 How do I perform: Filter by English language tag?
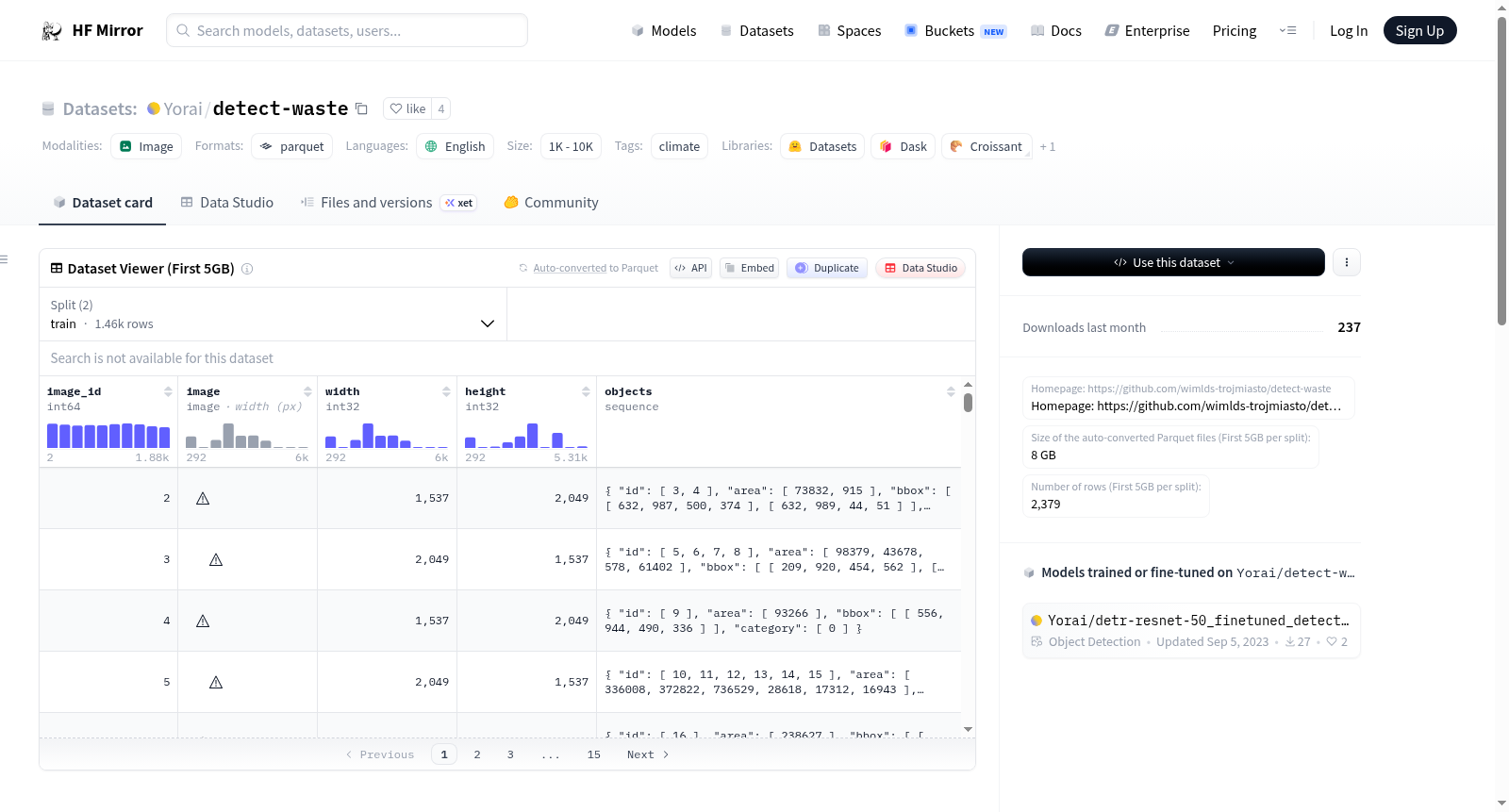(x=456, y=146)
